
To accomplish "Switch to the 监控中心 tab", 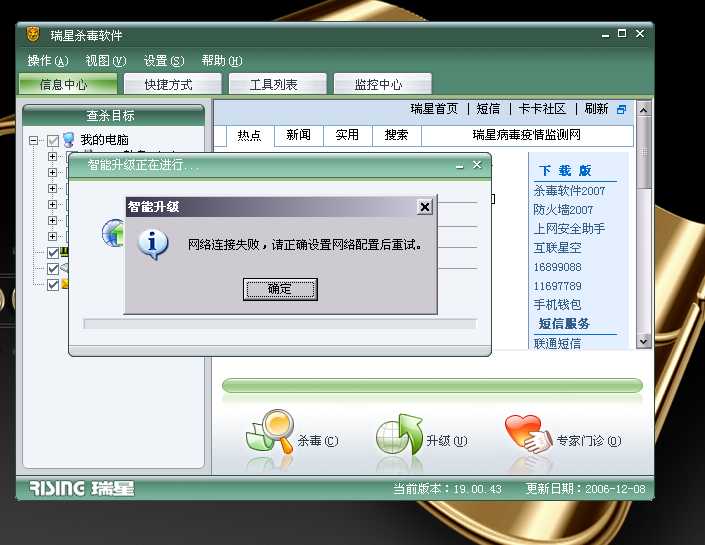I will 383,84.
